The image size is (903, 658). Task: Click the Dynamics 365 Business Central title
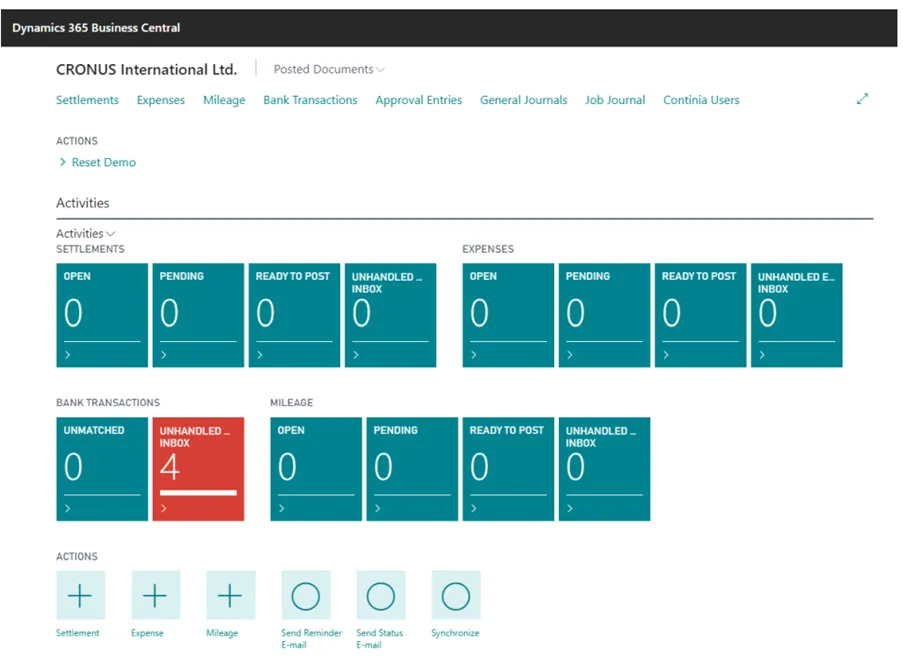[96, 28]
